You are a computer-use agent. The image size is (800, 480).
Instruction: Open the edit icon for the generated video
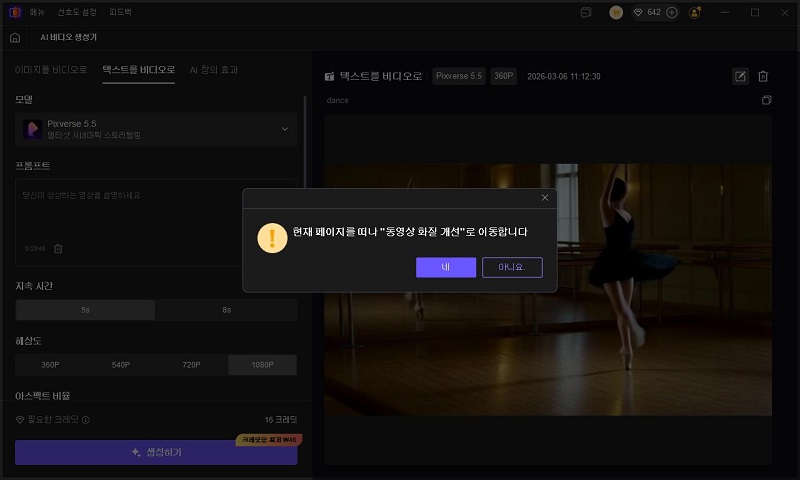pos(740,77)
